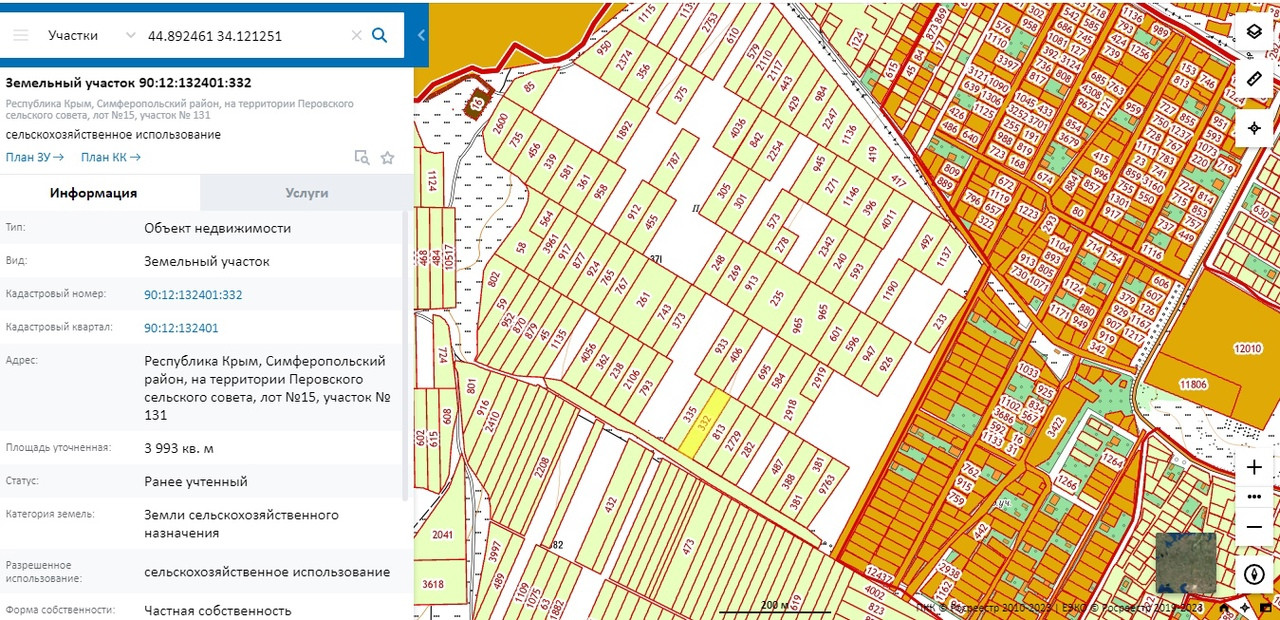Open the План КК link
1280x620 pixels.
point(111,157)
